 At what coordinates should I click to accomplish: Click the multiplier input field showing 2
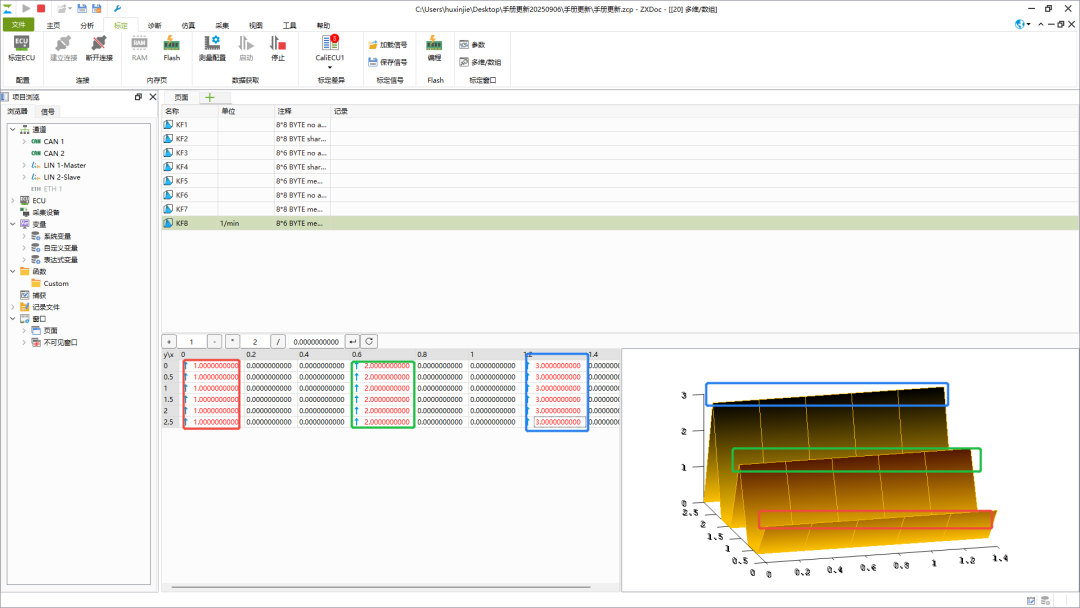tap(255, 341)
